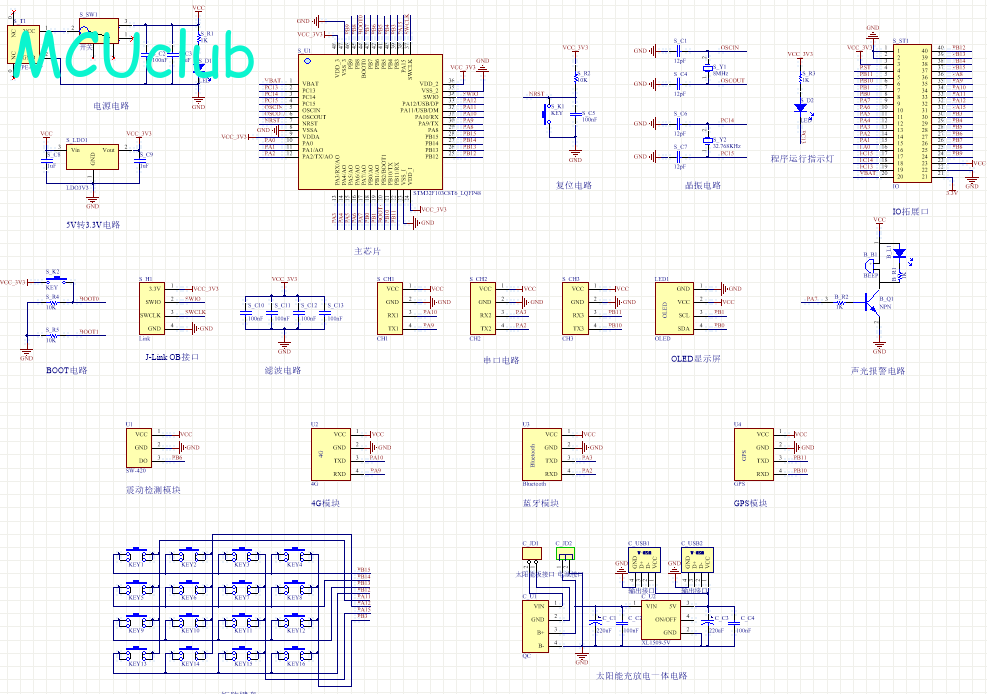Click the "晶振电路" section label

[703, 185]
